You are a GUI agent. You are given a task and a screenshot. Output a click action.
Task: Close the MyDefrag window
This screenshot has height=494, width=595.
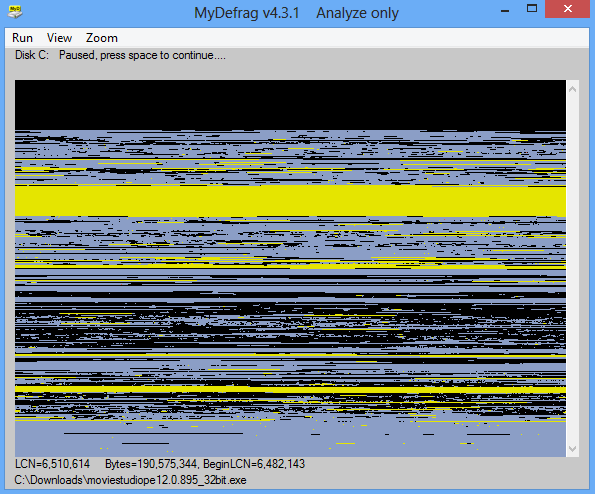(567, 9)
